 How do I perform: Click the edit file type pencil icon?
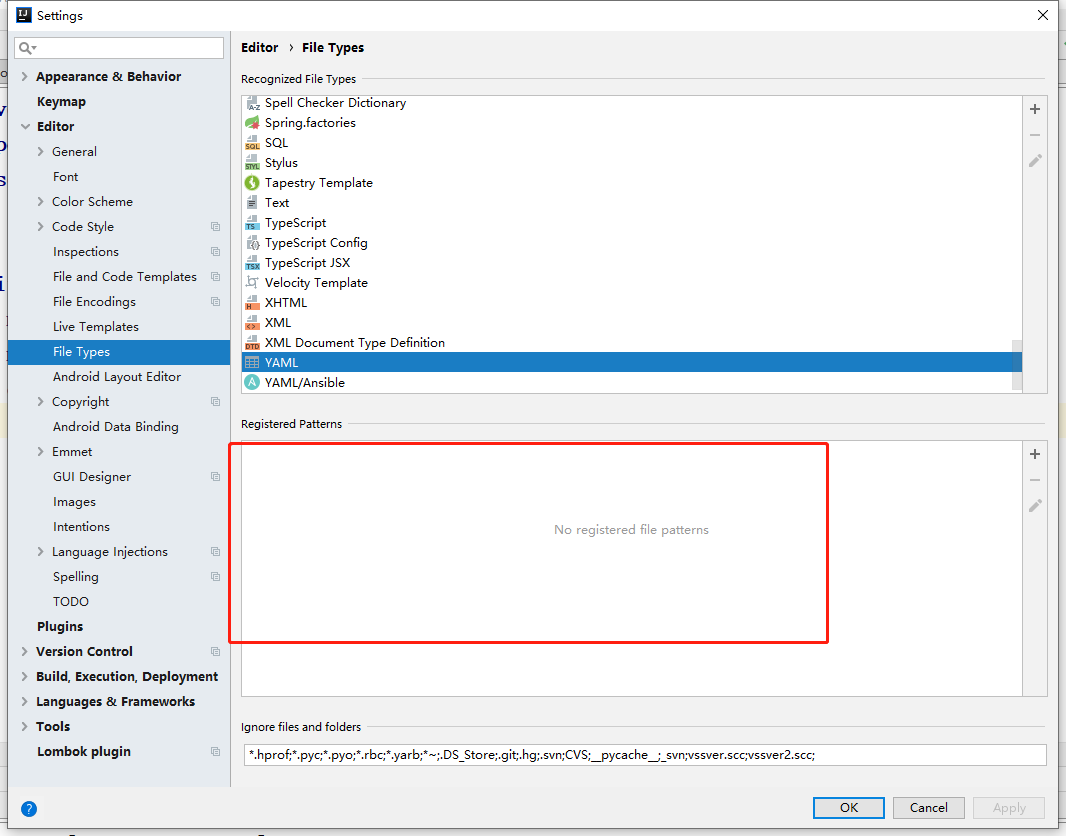(1035, 161)
